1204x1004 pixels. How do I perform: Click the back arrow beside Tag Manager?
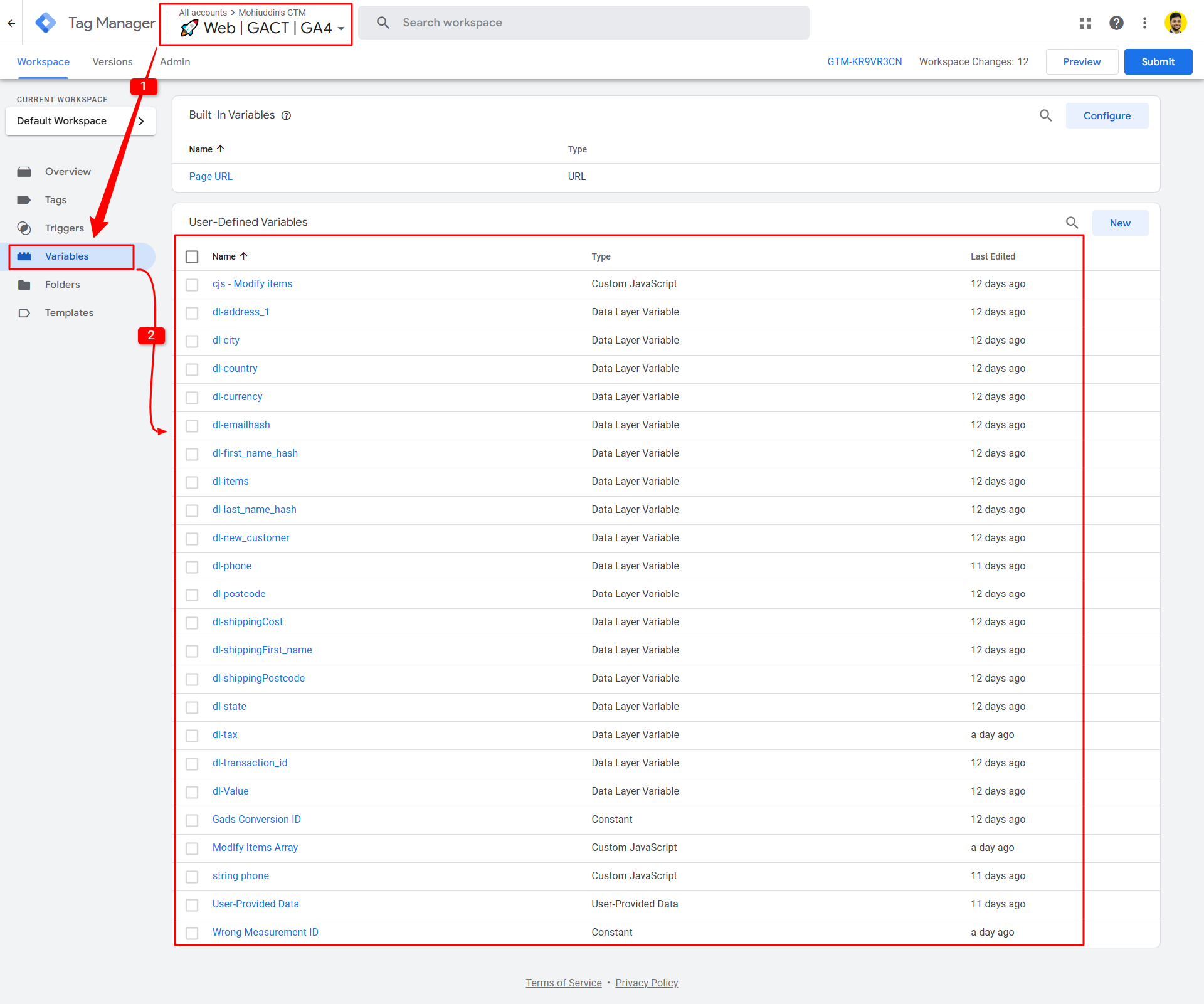coord(11,23)
